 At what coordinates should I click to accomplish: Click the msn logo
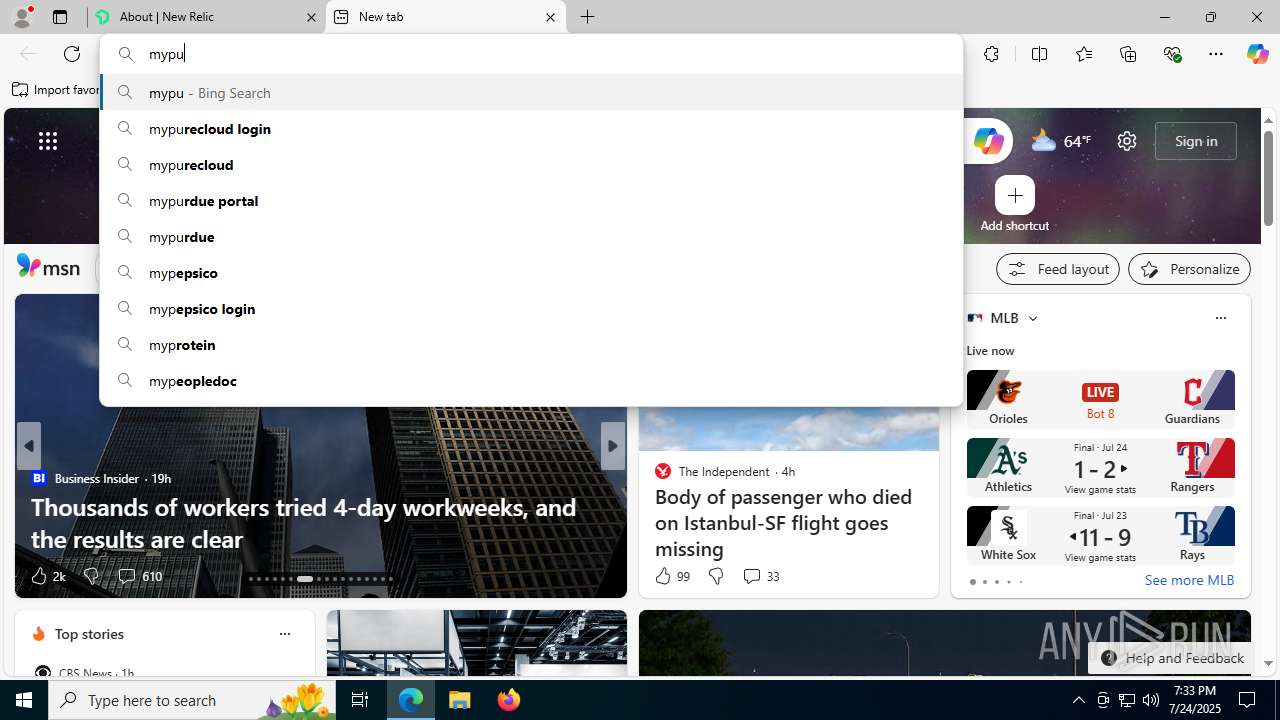[48, 267]
